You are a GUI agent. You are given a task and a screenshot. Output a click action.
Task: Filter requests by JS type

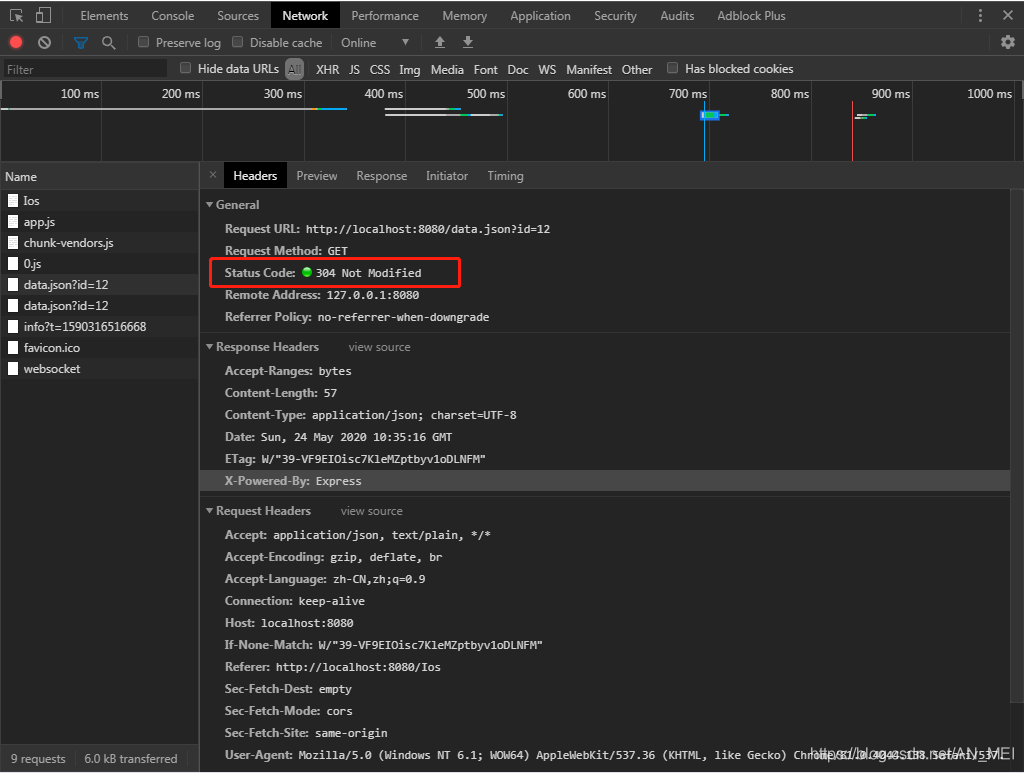click(354, 69)
